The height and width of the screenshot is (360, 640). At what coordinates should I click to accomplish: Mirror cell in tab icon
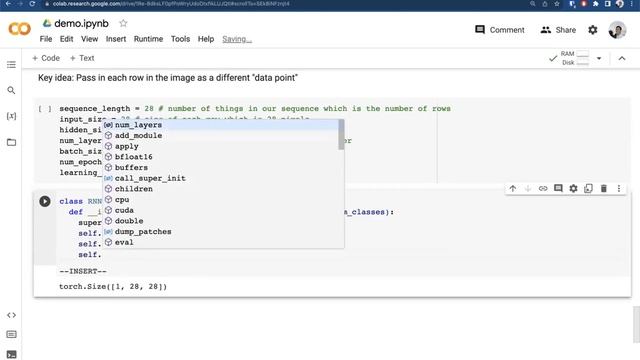coord(588,188)
